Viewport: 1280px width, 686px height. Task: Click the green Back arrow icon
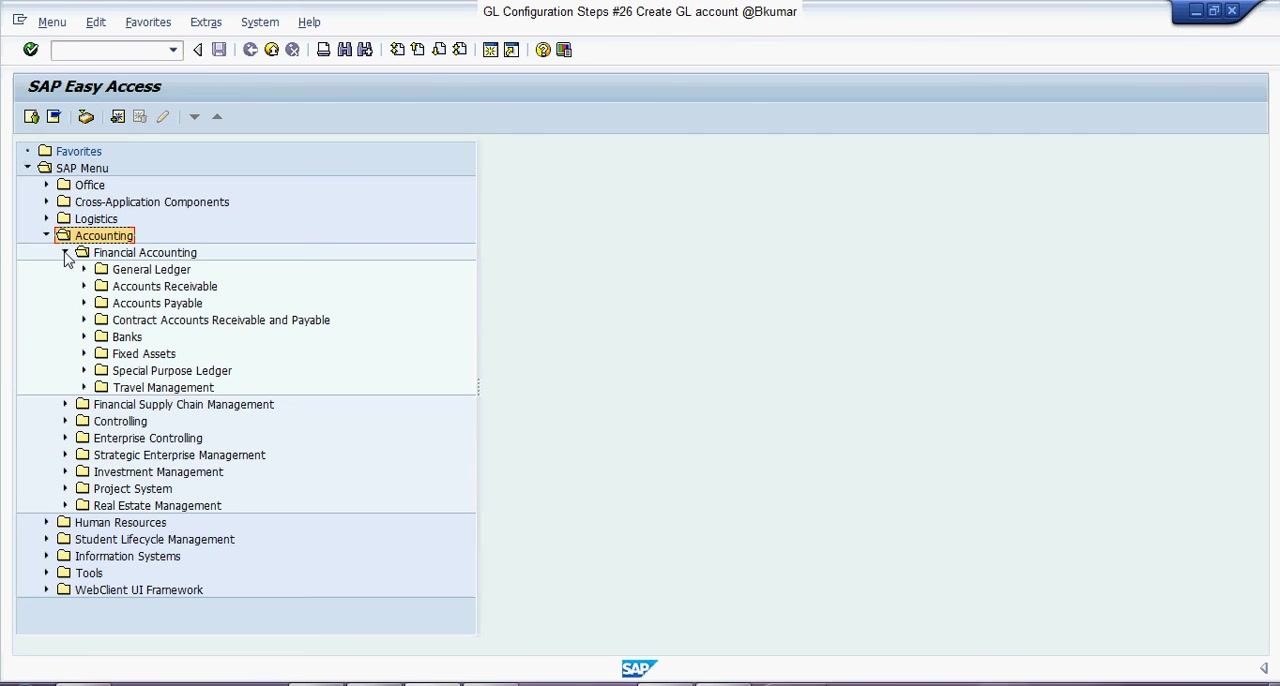(250, 50)
